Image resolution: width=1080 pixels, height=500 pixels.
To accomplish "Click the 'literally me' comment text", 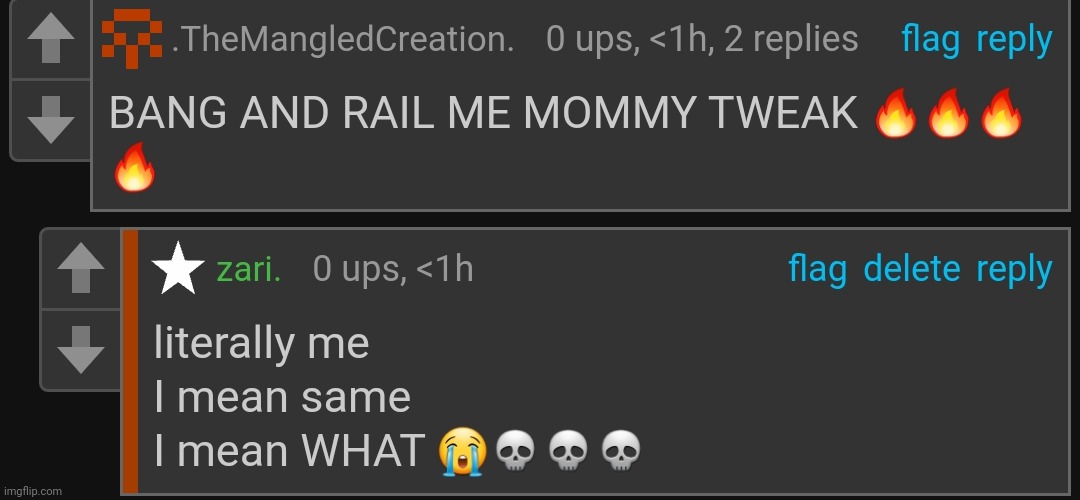I will click(262, 344).
